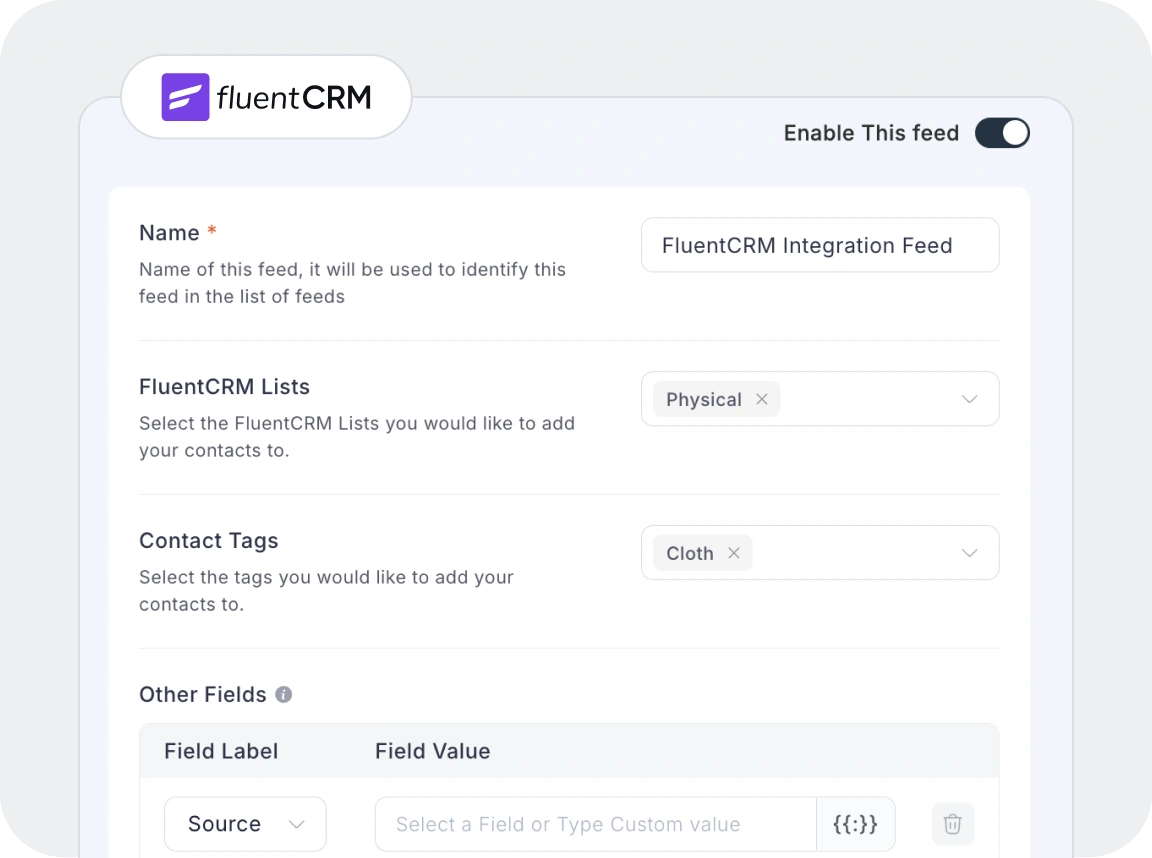This screenshot has height=858, width=1152.
Task: Click the purple FluentCRM logo icon
Action: [x=186, y=97]
